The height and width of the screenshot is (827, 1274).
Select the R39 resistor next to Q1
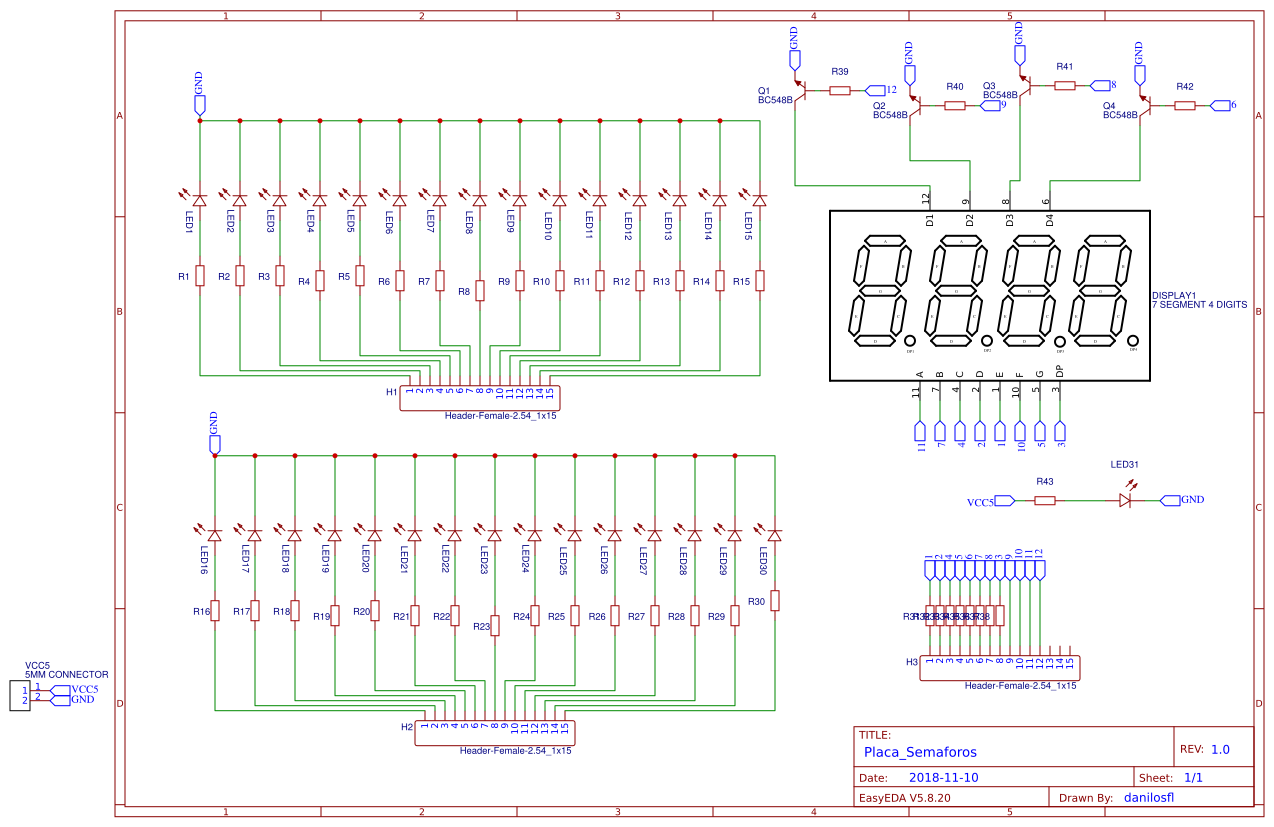pyautogui.click(x=840, y=90)
